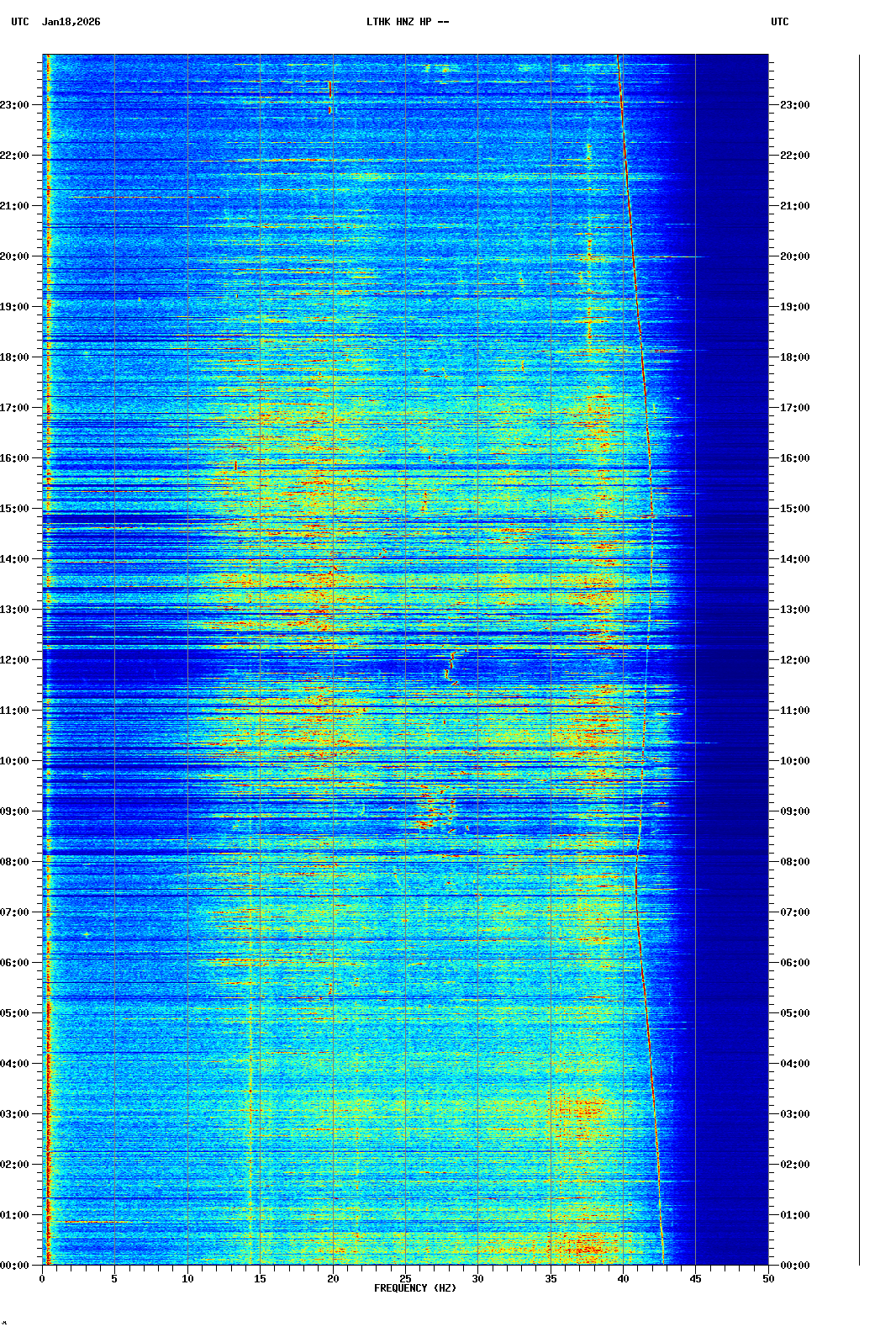Select the 00:00 marker on right time axis
Screen dimensions: 896x1332
tap(794, 1266)
